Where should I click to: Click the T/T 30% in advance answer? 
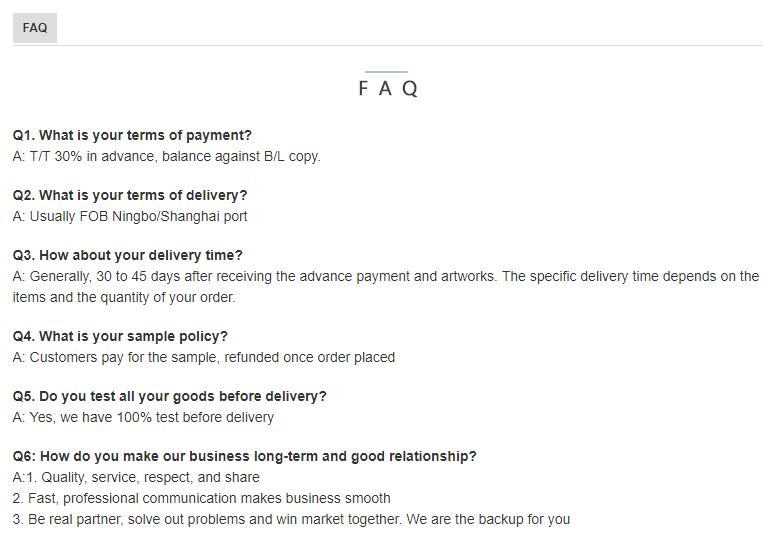pyautogui.click(x=166, y=156)
